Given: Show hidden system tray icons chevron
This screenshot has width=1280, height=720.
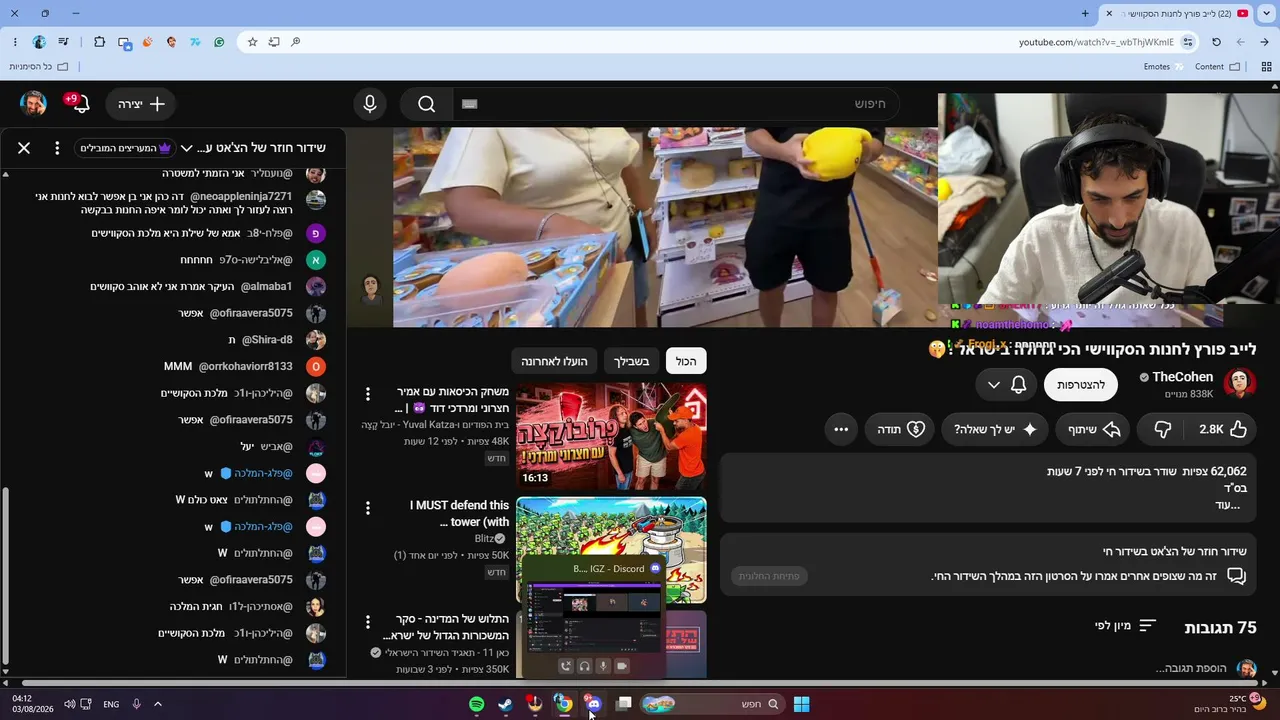Looking at the screenshot, I should click(158, 704).
